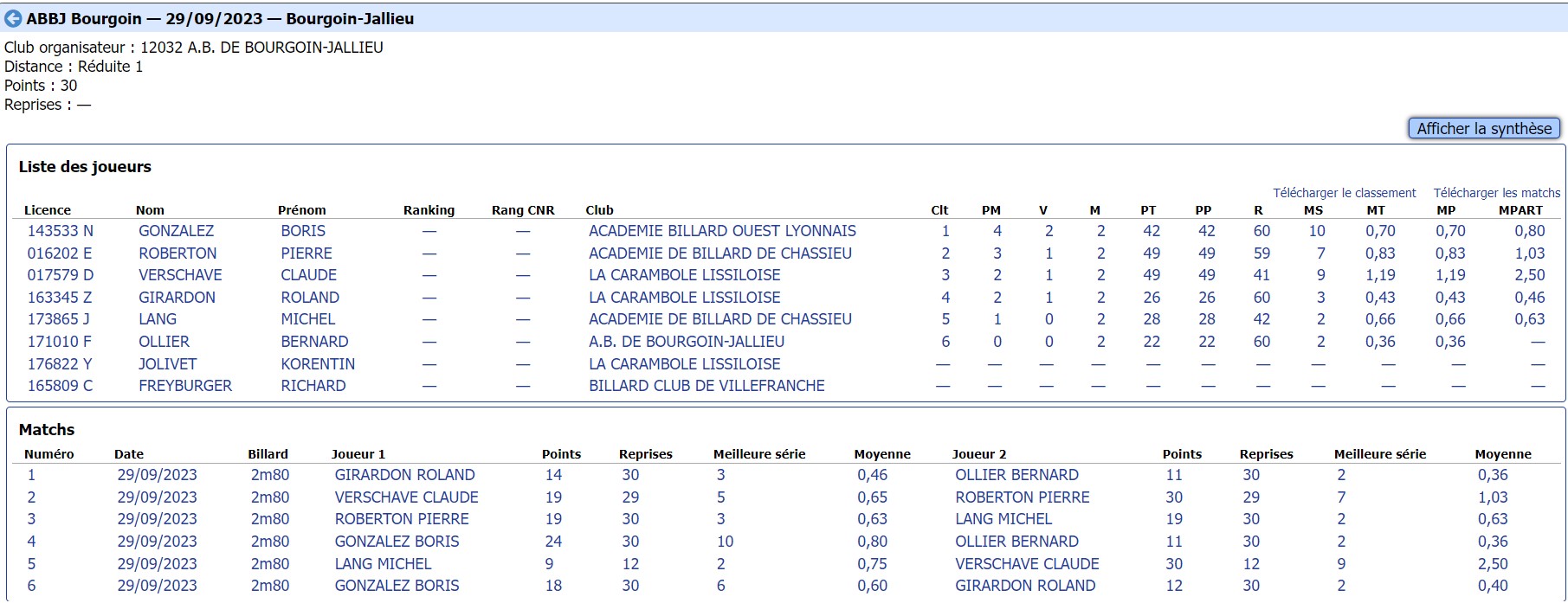Click the Distance : Réduite 1 line

tap(74, 67)
